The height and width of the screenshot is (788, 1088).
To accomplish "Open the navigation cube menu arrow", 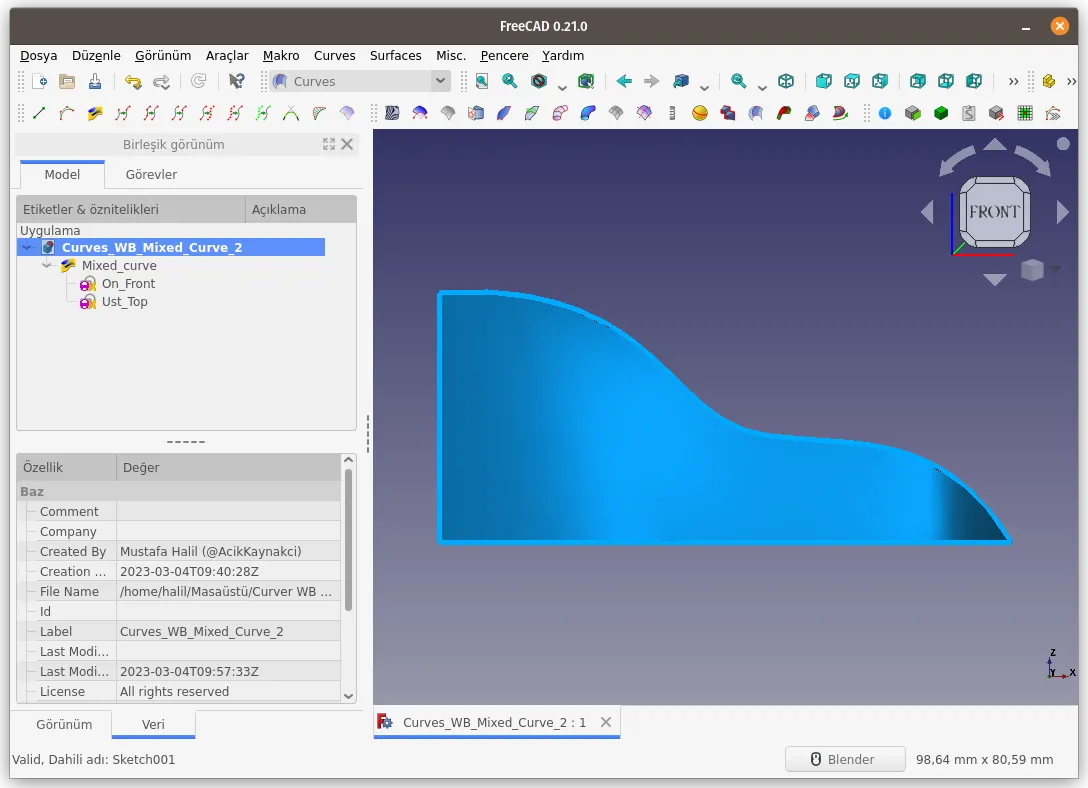I will pyautogui.click(x=1056, y=269).
